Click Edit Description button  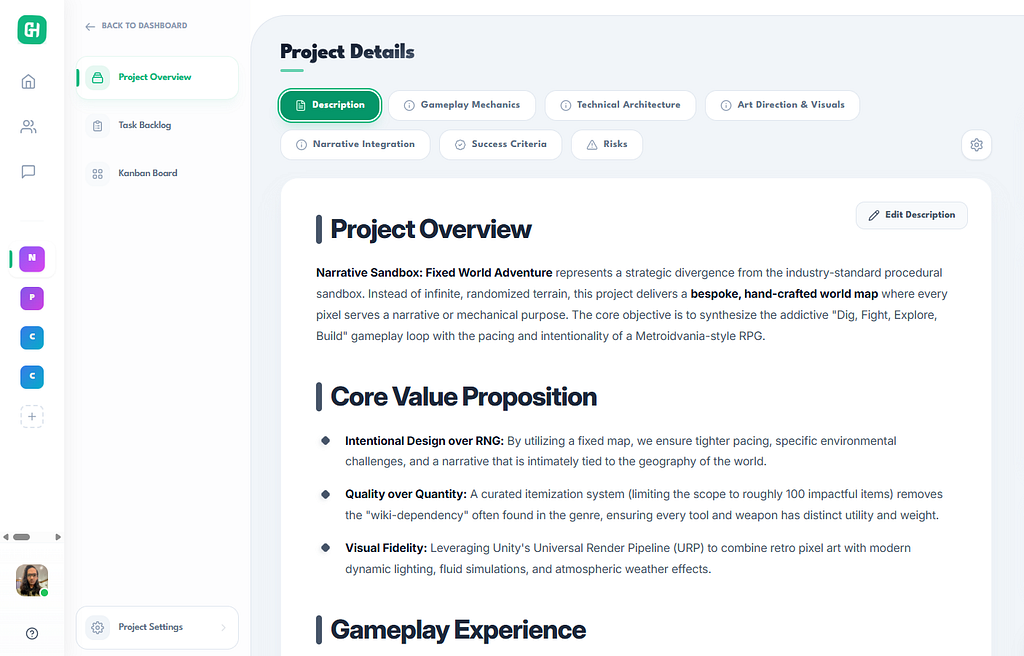click(912, 215)
